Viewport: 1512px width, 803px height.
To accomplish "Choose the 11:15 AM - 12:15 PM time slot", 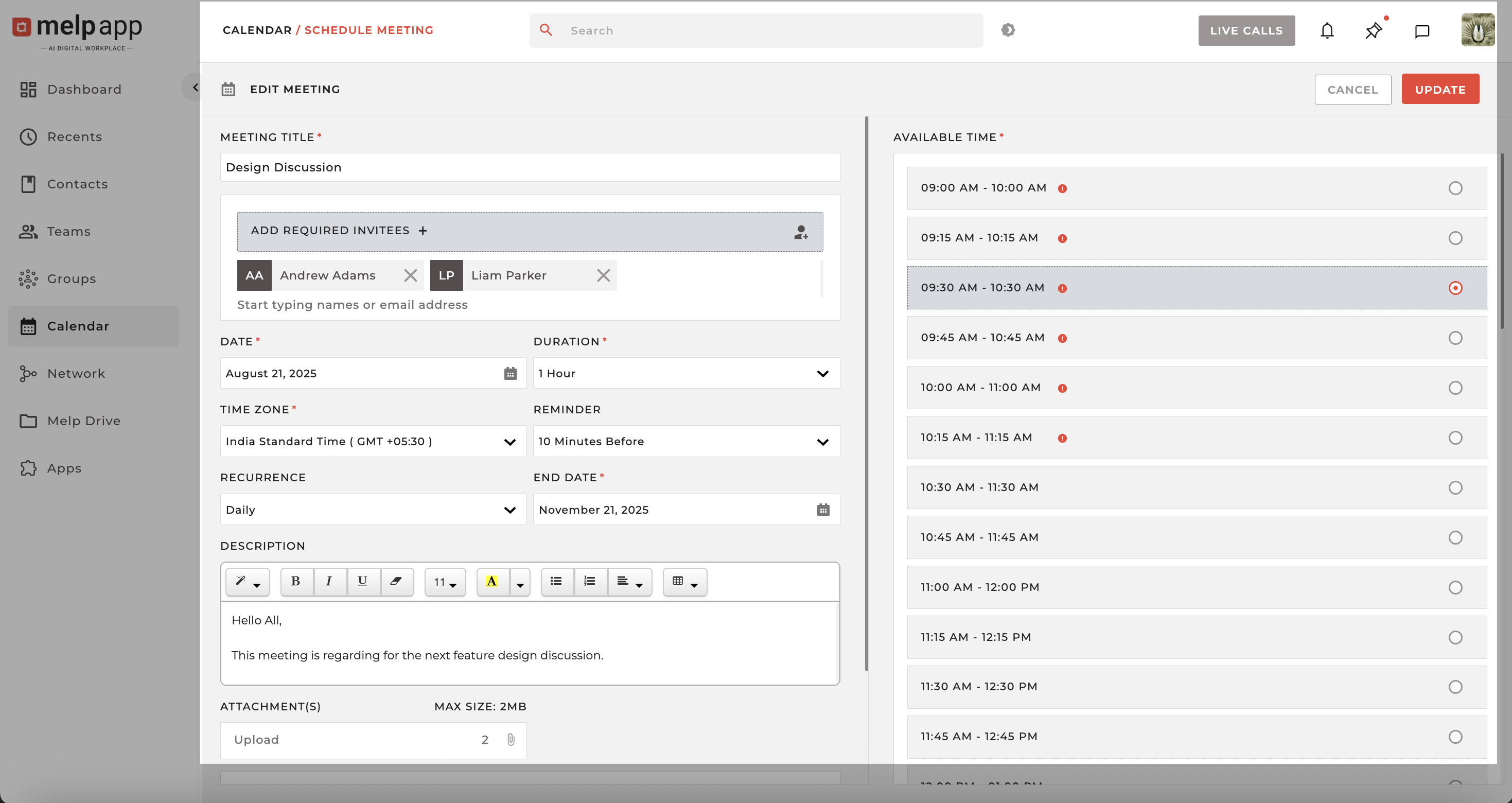I will (1455, 637).
